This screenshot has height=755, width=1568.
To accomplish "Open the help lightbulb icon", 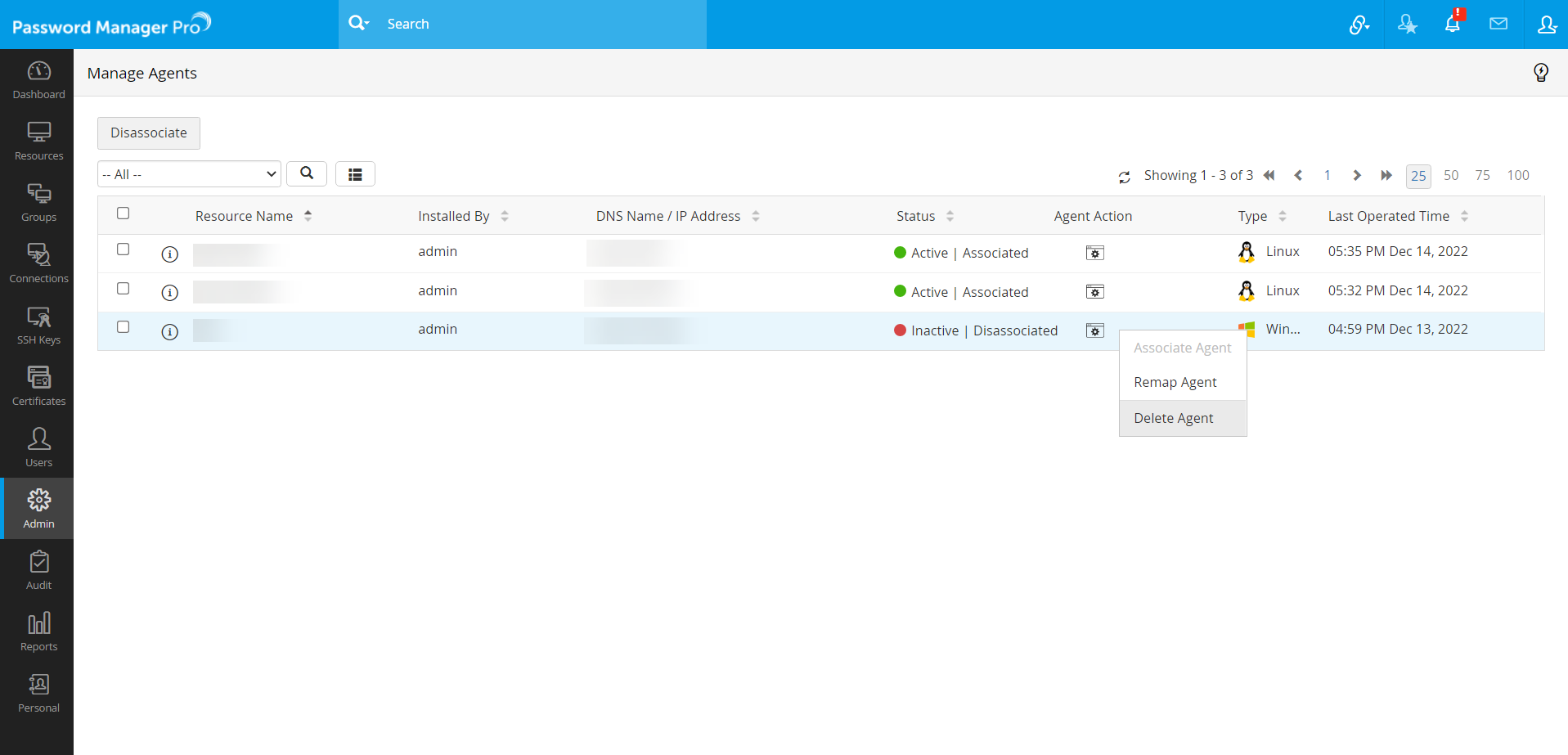I will click(x=1540, y=73).
